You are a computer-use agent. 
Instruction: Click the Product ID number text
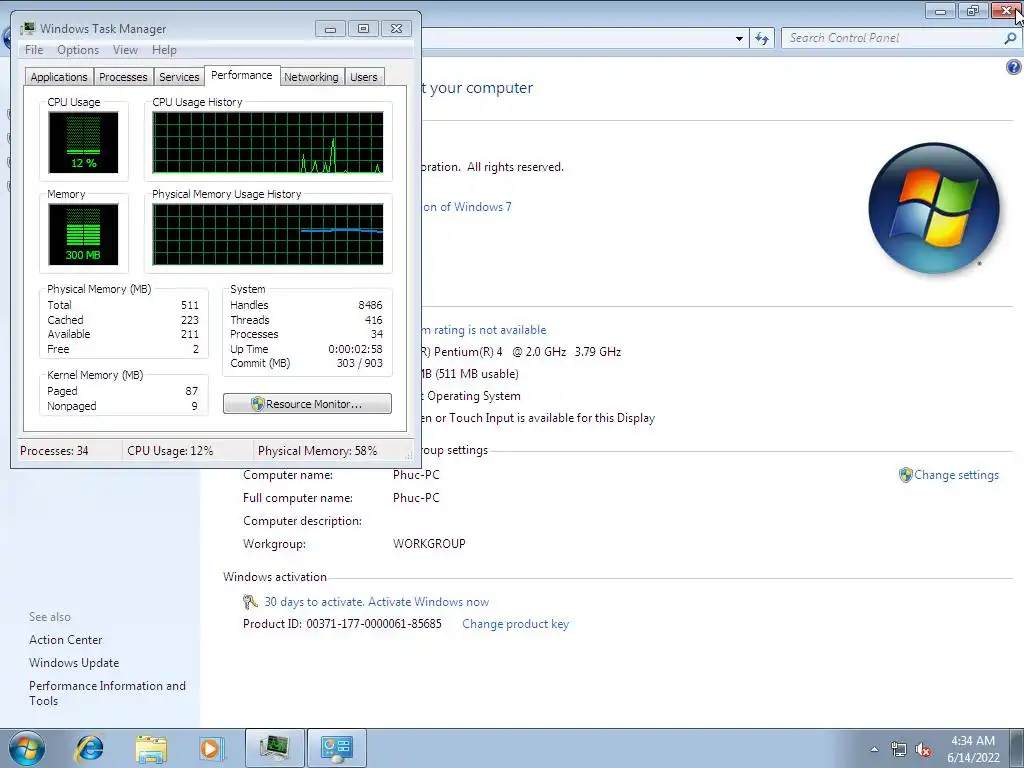pyautogui.click(x=374, y=624)
